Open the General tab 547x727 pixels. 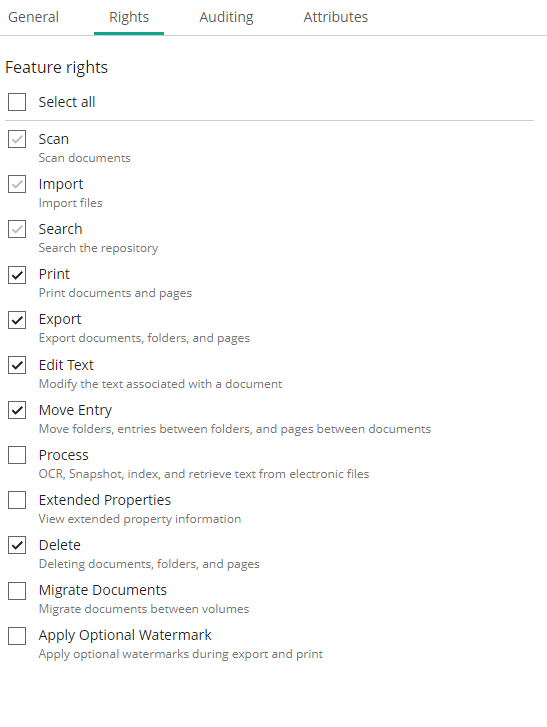pyautogui.click(x=33, y=17)
